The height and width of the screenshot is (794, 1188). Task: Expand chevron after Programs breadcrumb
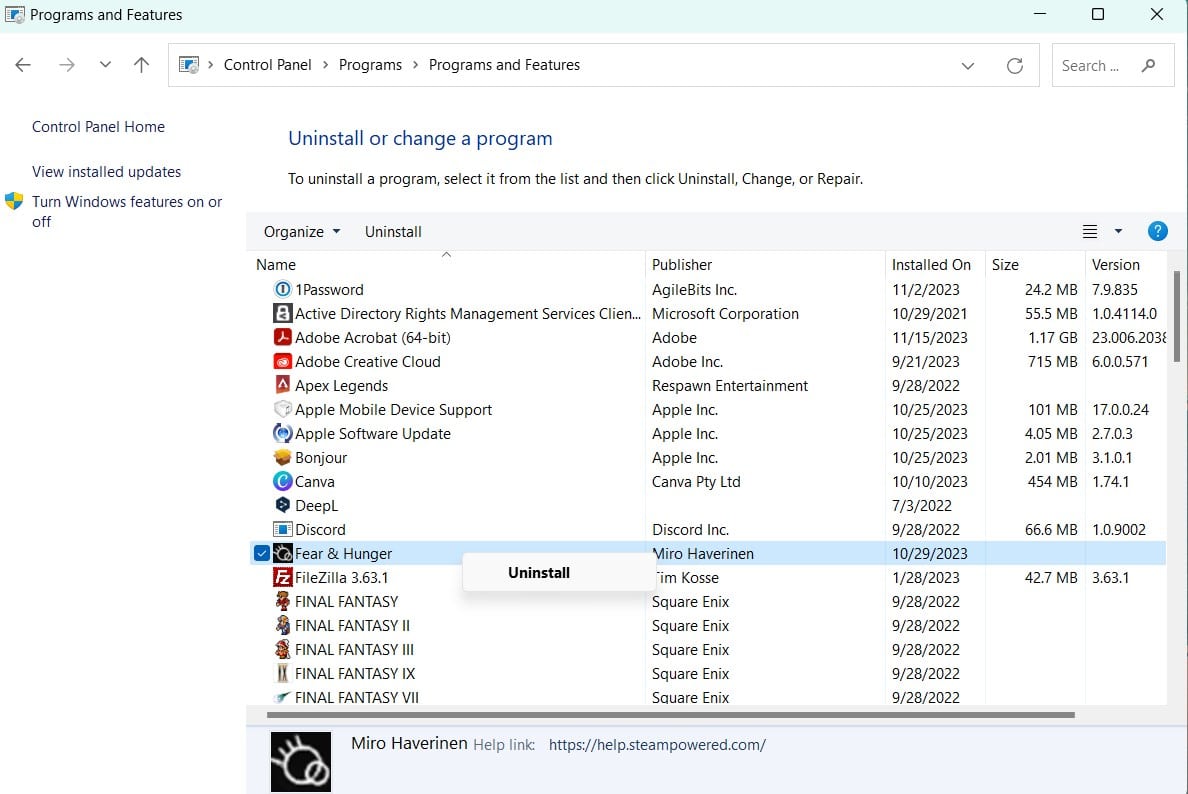(415, 65)
